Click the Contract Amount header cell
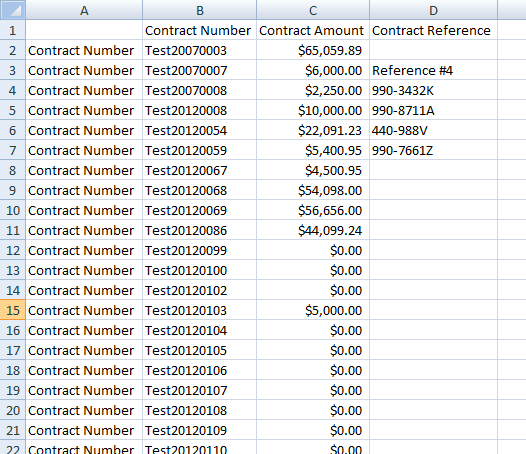 313,30
